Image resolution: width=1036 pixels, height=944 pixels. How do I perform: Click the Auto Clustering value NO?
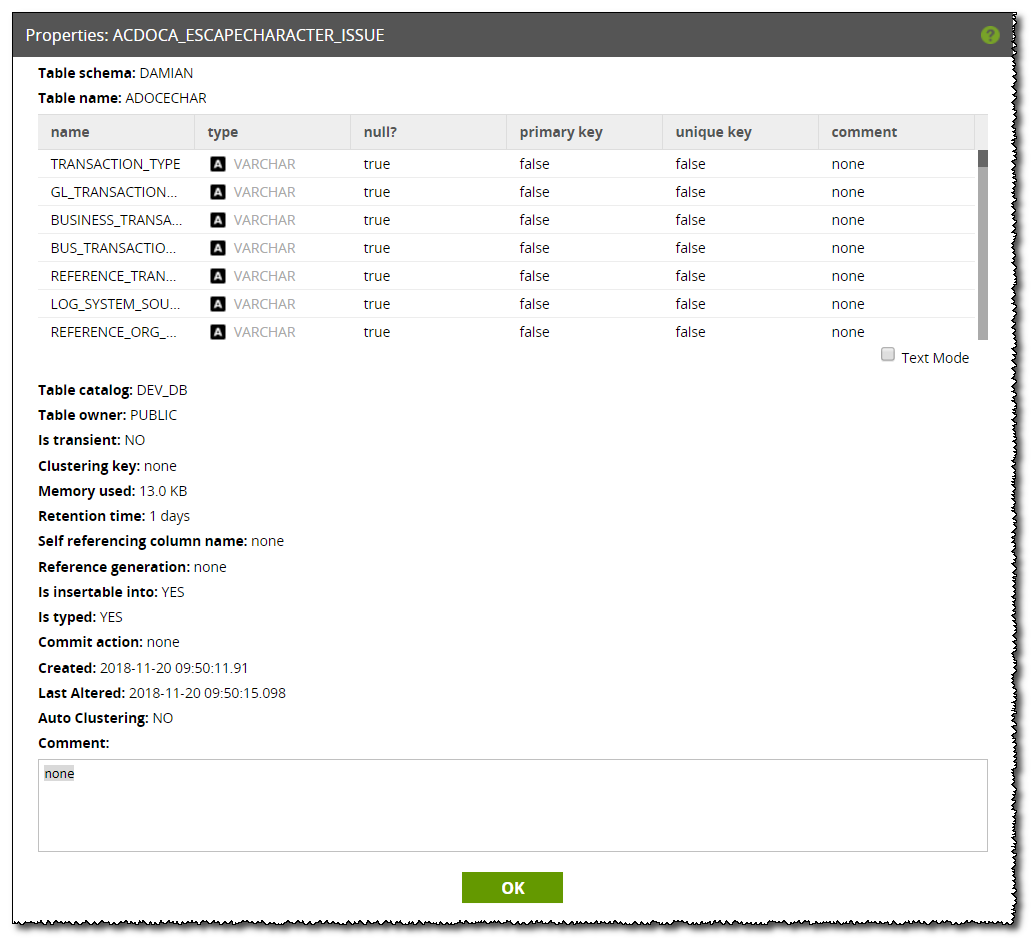pos(163,719)
